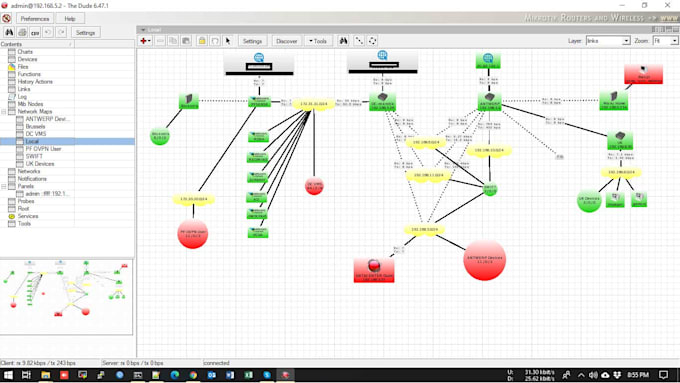The height and width of the screenshot is (383, 680).
Task: Select the red DATACENTER device node
Action: tap(374, 270)
